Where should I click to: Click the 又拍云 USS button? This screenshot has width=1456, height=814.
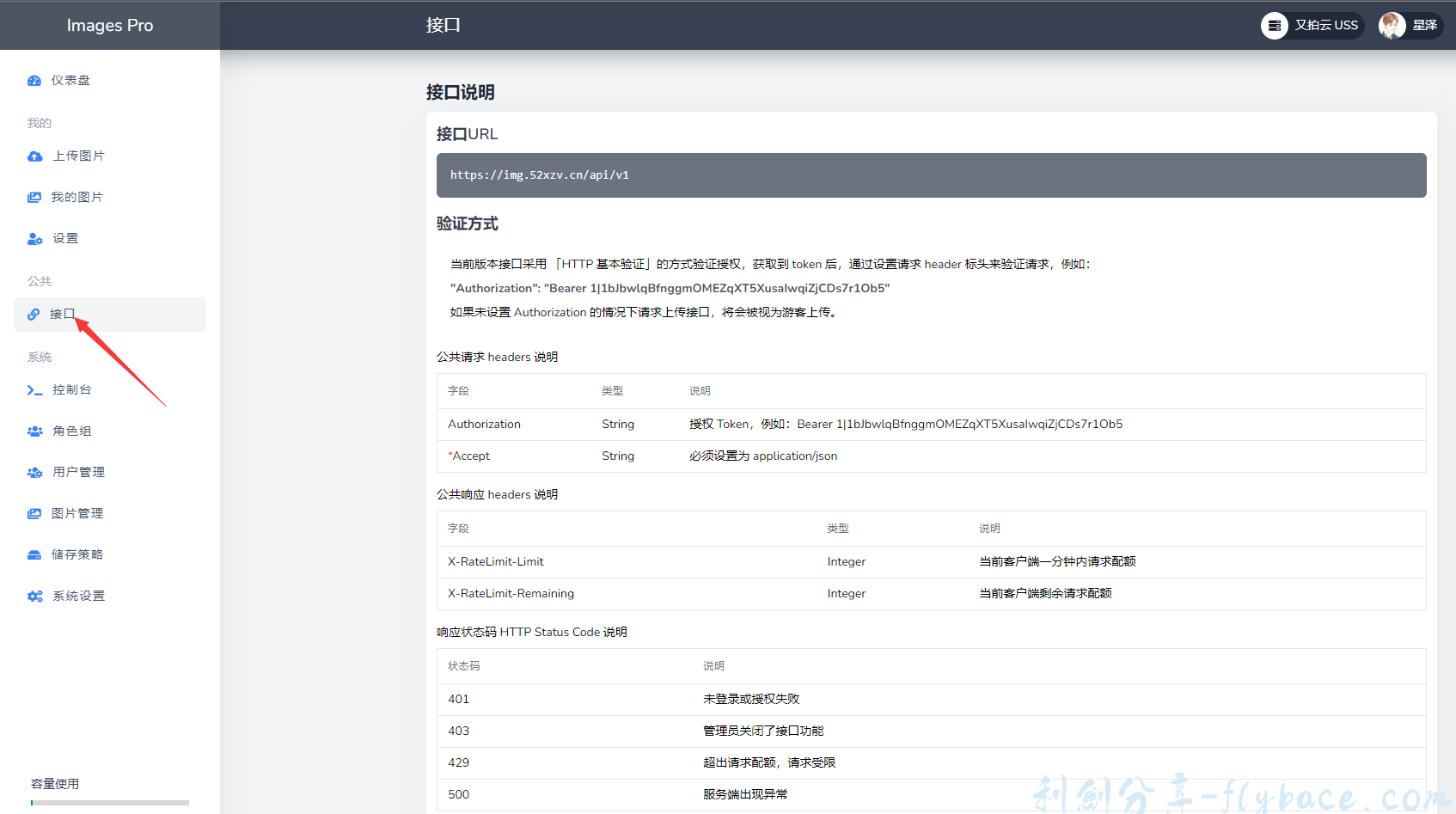[1312, 25]
